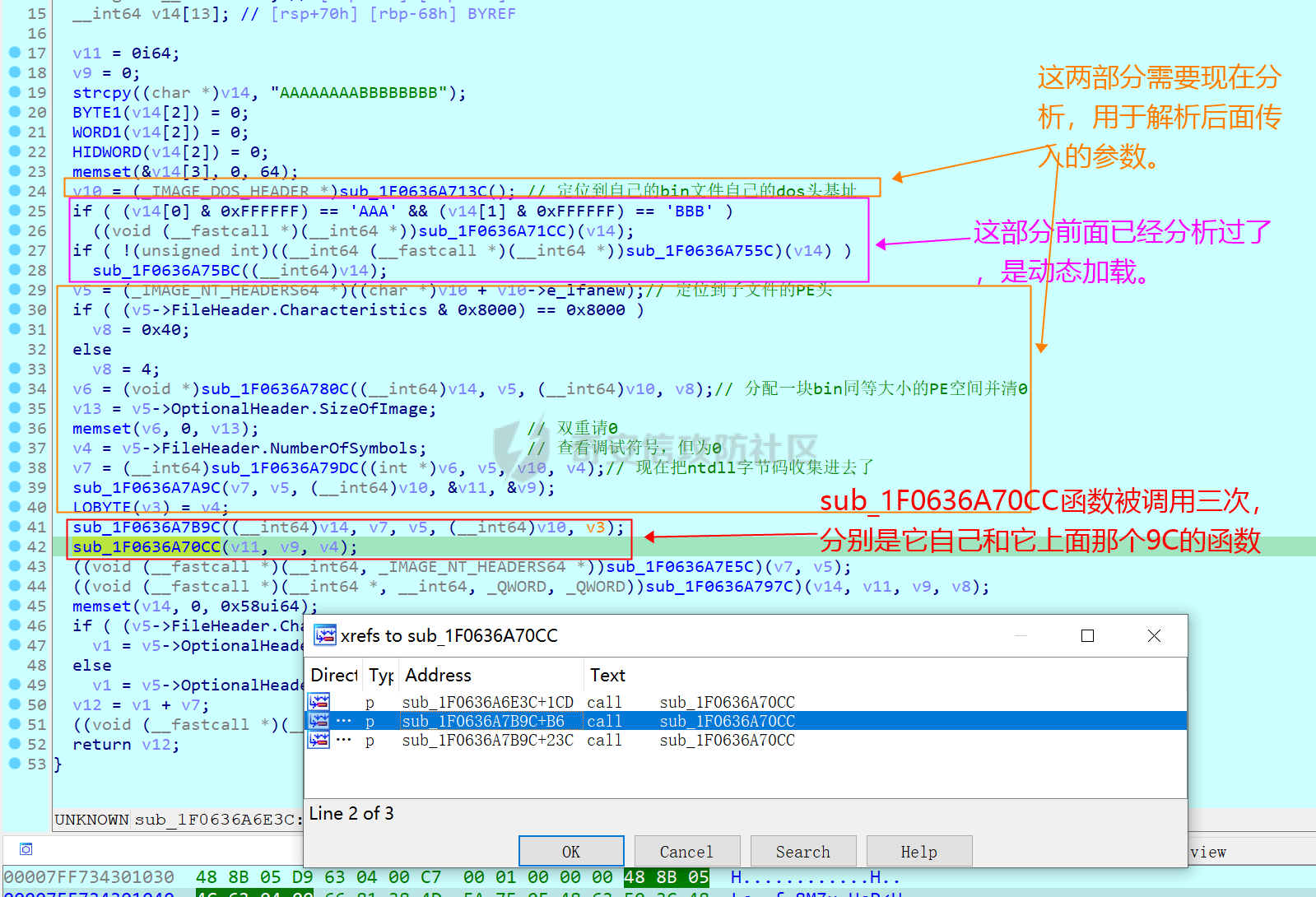The image size is (1316, 897).
Task: Sort xrefs by Text column header
Action: click(607, 676)
